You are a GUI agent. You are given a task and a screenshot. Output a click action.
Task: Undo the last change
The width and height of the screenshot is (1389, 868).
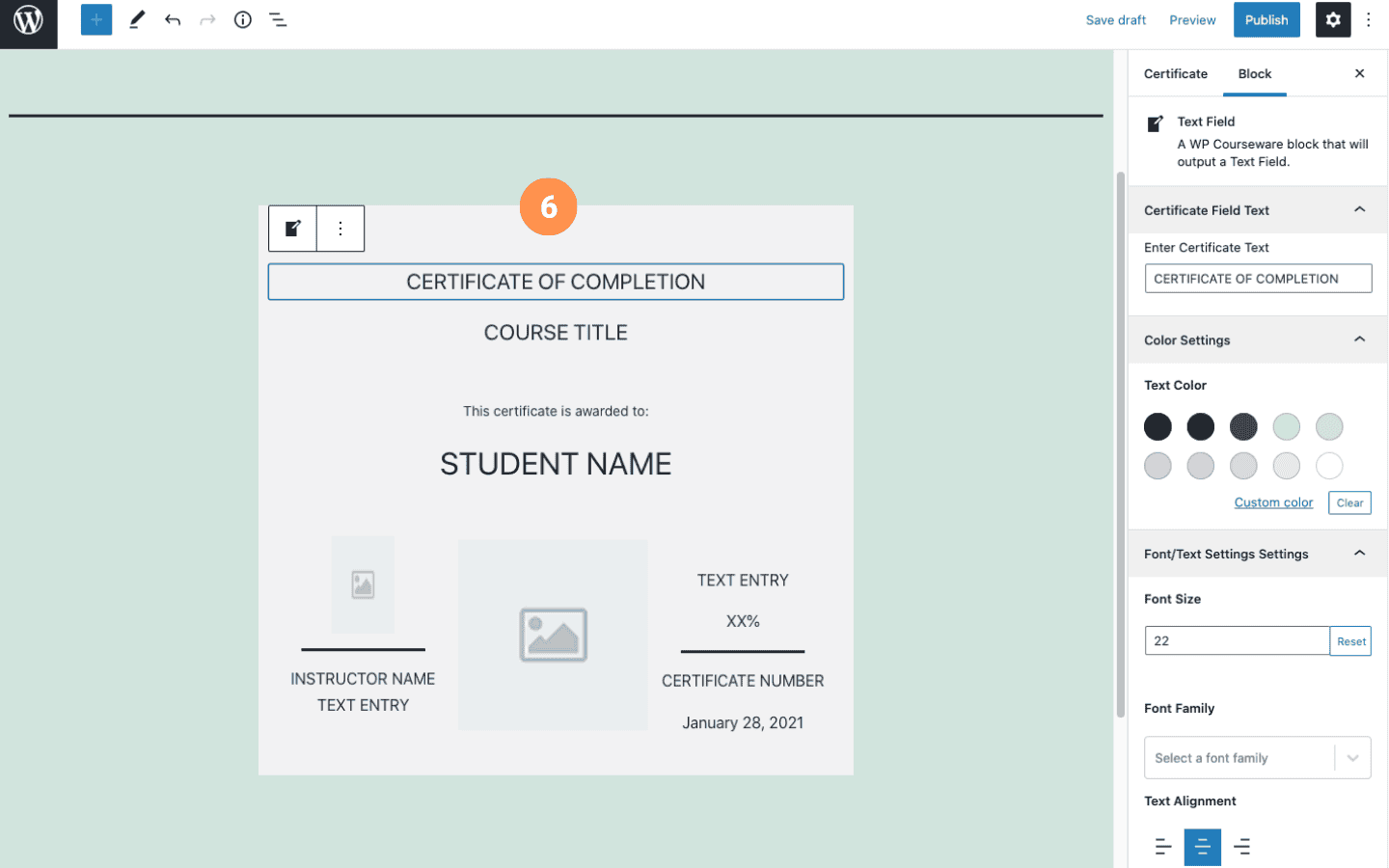(173, 20)
